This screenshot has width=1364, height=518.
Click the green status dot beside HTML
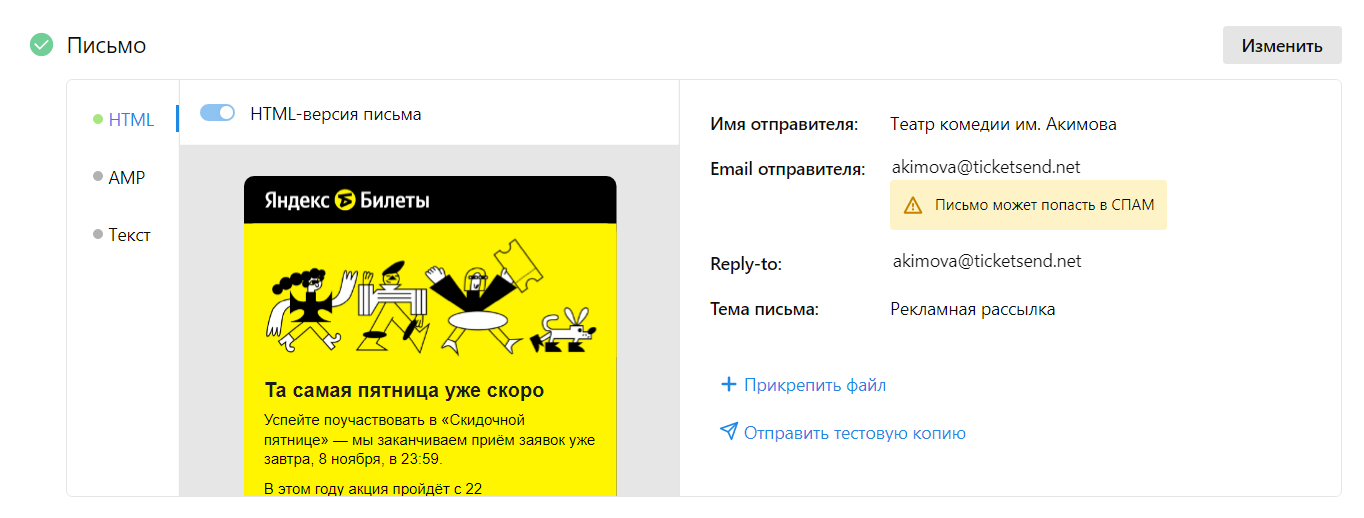point(98,120)
